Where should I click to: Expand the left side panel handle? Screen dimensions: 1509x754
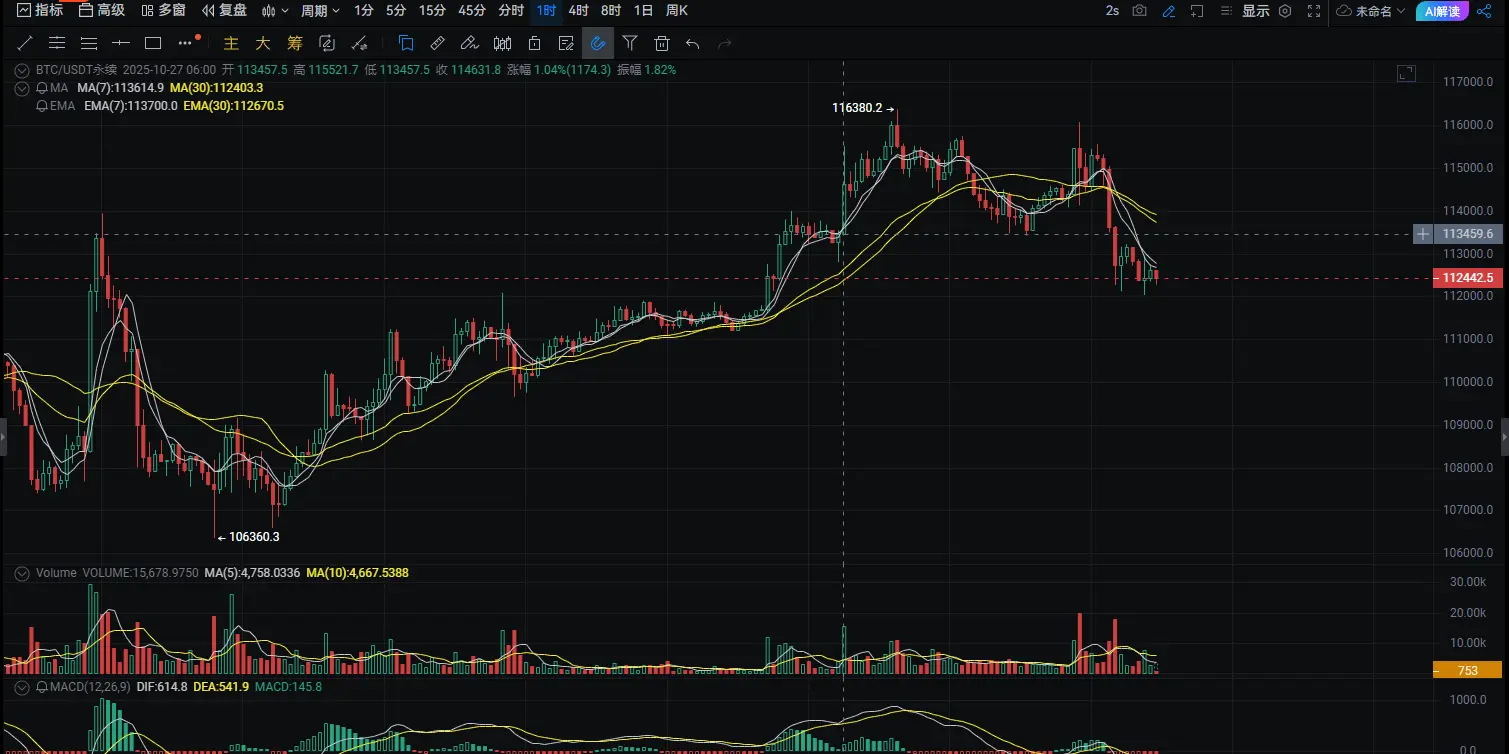tap(3, 438)
